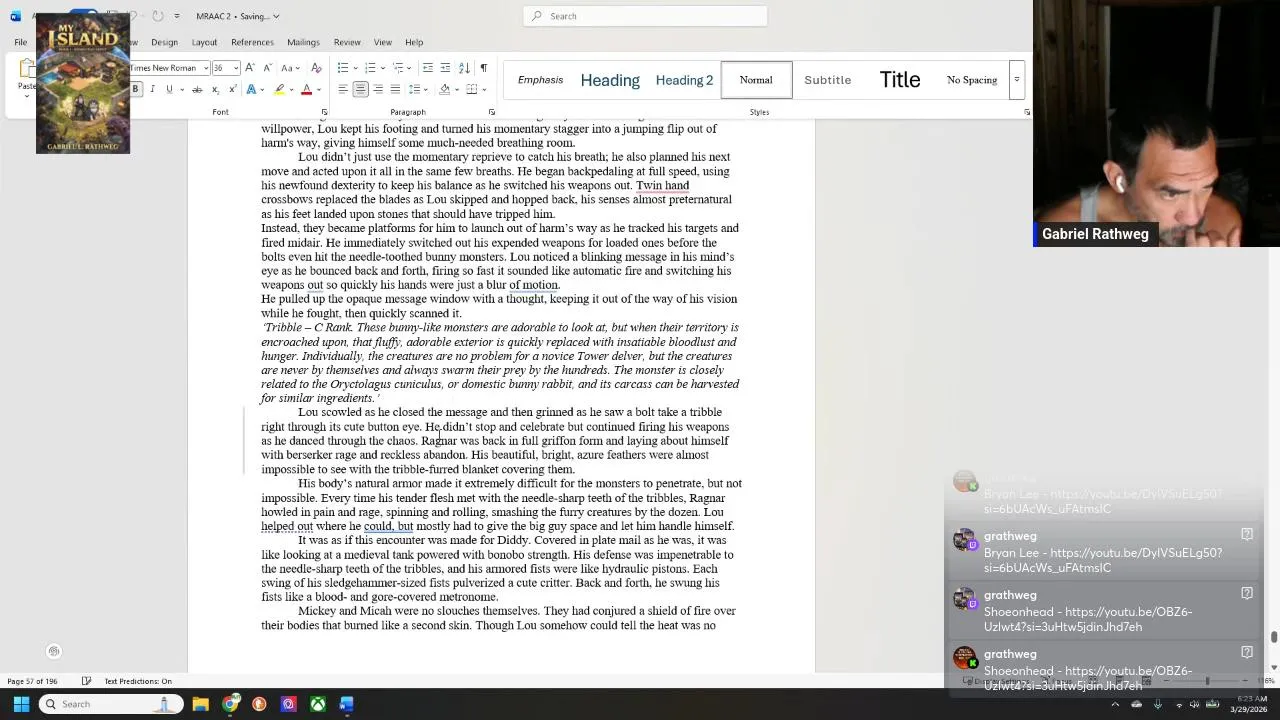Decrease paragraph indent
The image size is (1280, 720).
click(x=428, y=68)
